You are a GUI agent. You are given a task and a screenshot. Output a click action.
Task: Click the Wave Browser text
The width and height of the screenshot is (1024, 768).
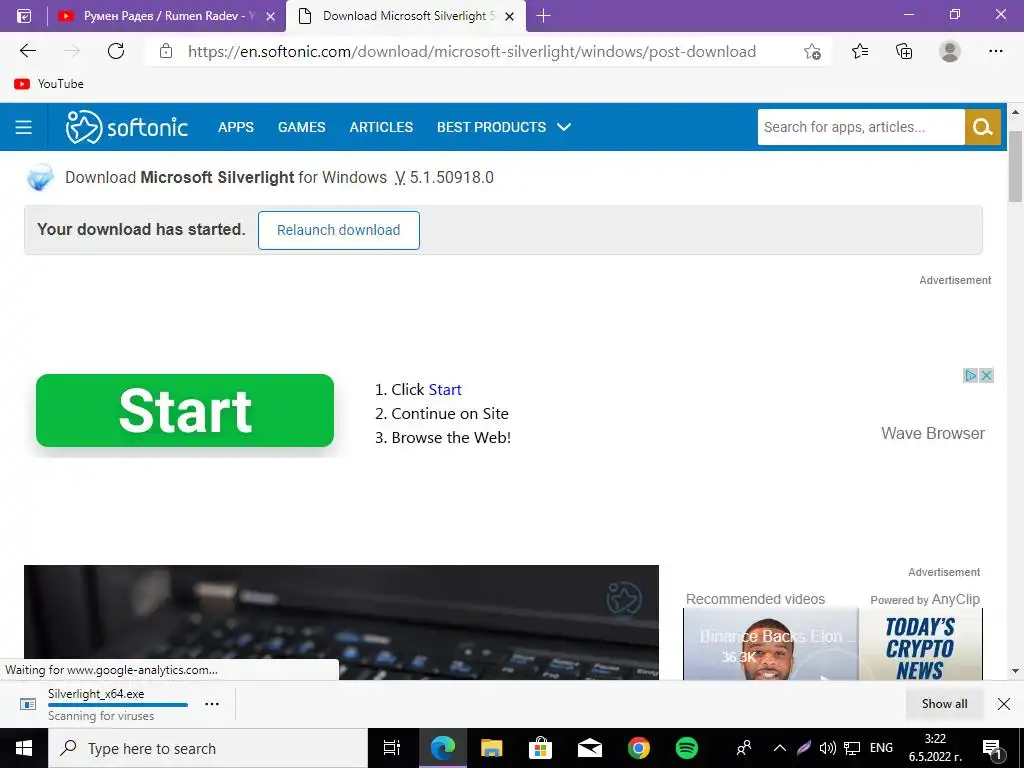tap(933, 433)
